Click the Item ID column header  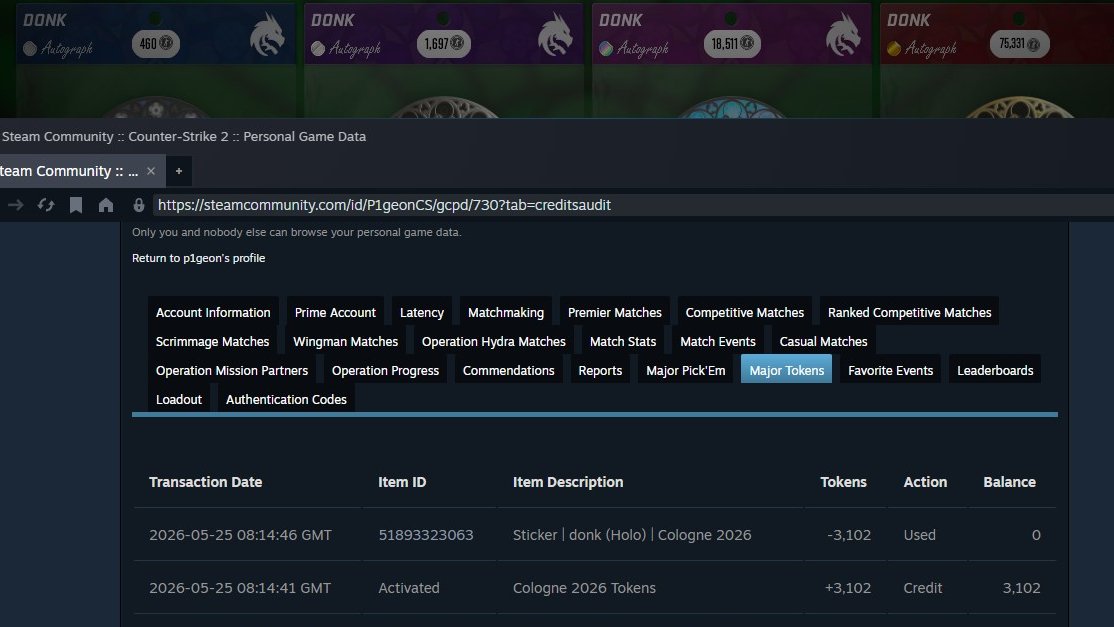point(402,482)
